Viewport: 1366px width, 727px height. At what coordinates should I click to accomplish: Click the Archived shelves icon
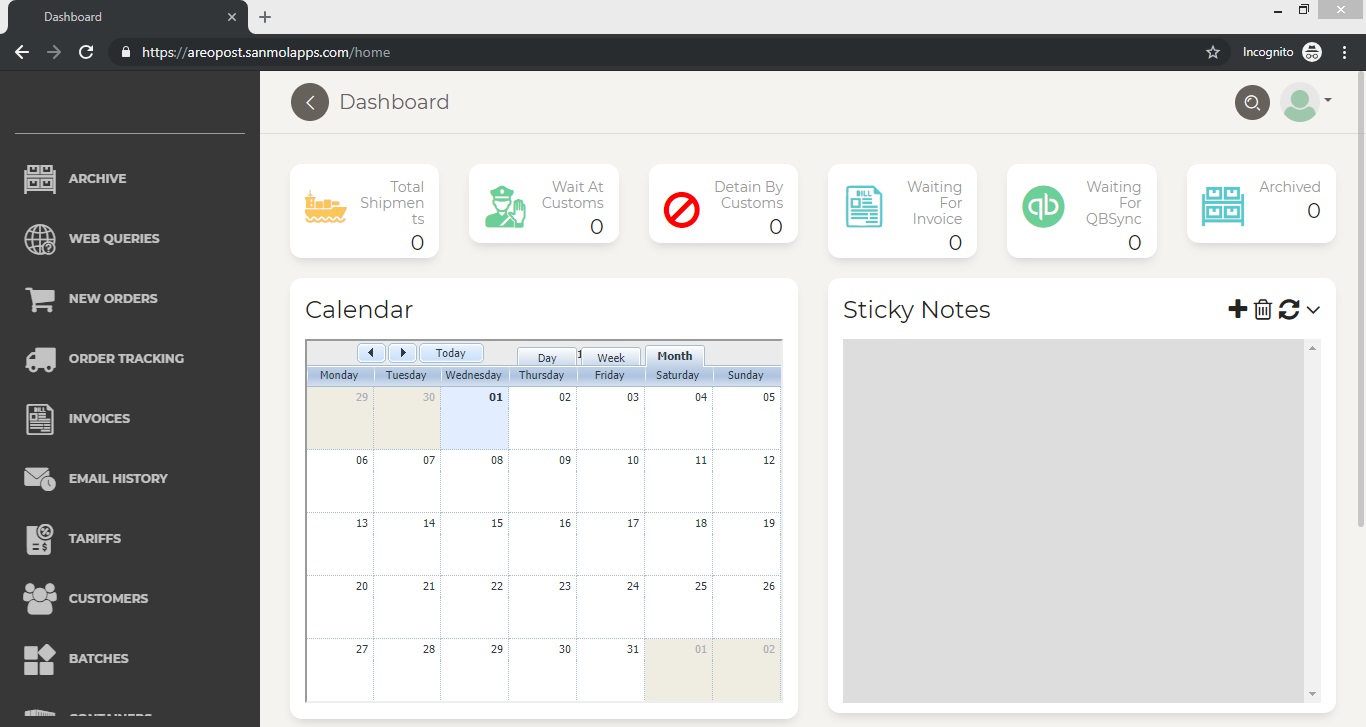coord(1222,206)
